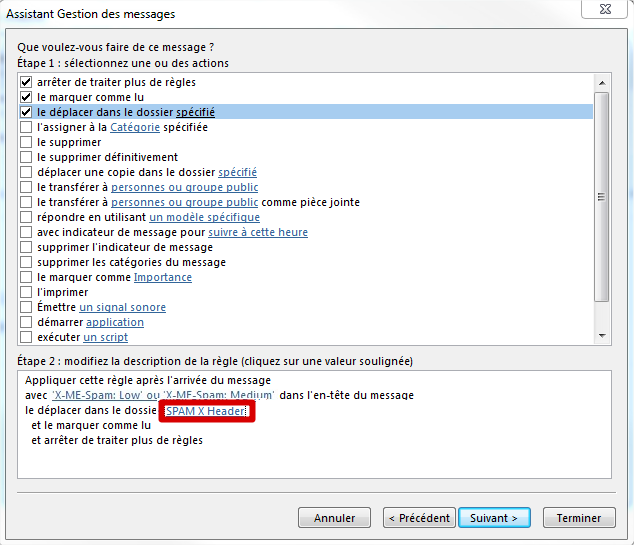
Task: Check the 'l'imprimer' action checkbox
Action: (26, 292)
